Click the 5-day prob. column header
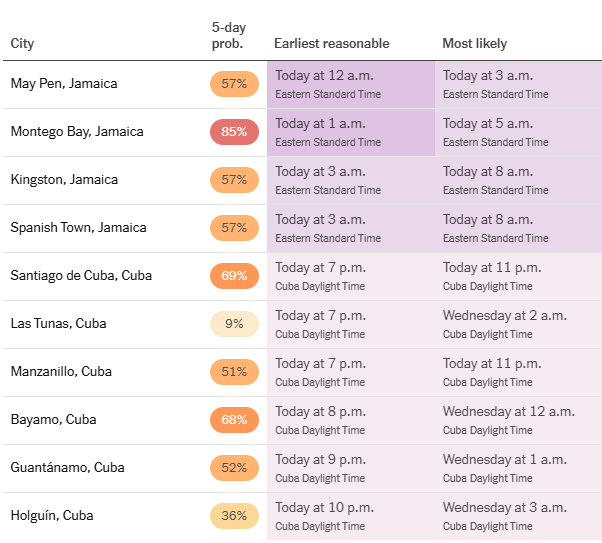This screenshot has height=543, width=602. coord(228,36)
